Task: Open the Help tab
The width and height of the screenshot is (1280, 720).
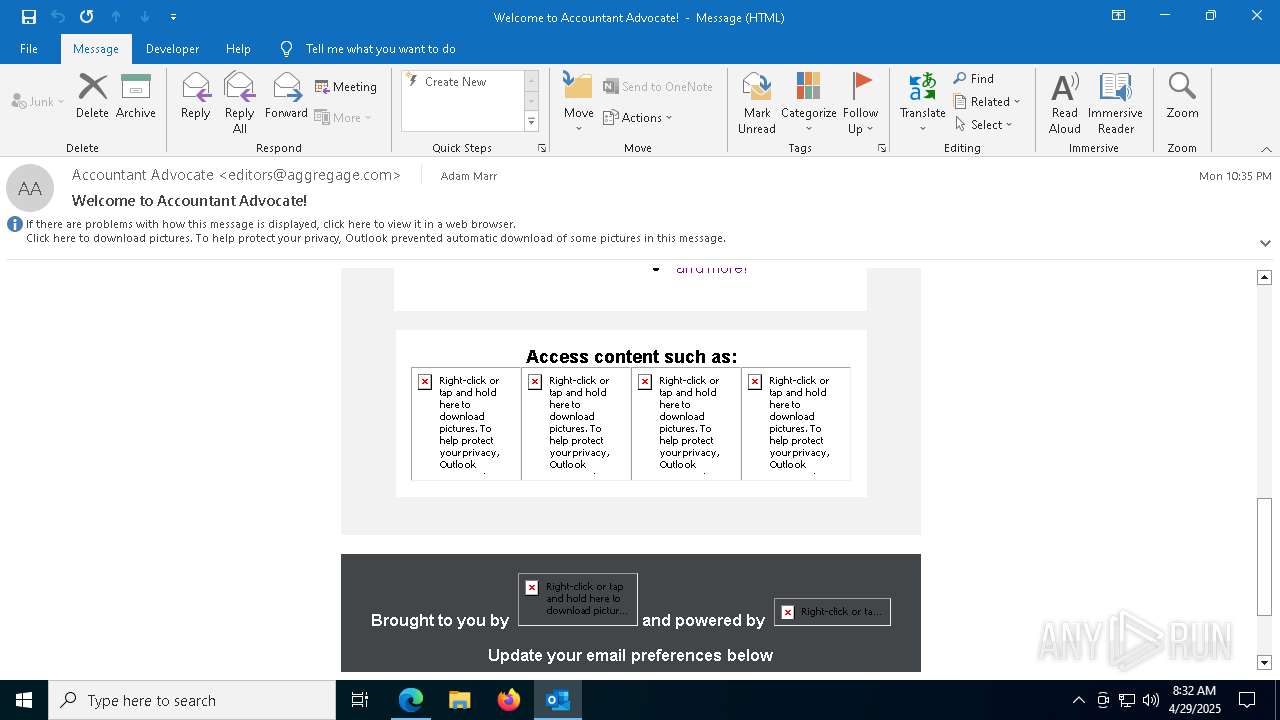Action: (x=238, y=49)
